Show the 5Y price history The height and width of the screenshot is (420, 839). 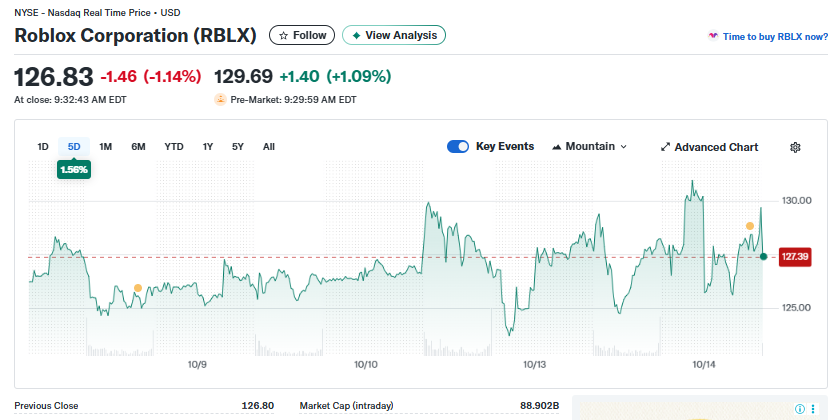coord(238,147)
